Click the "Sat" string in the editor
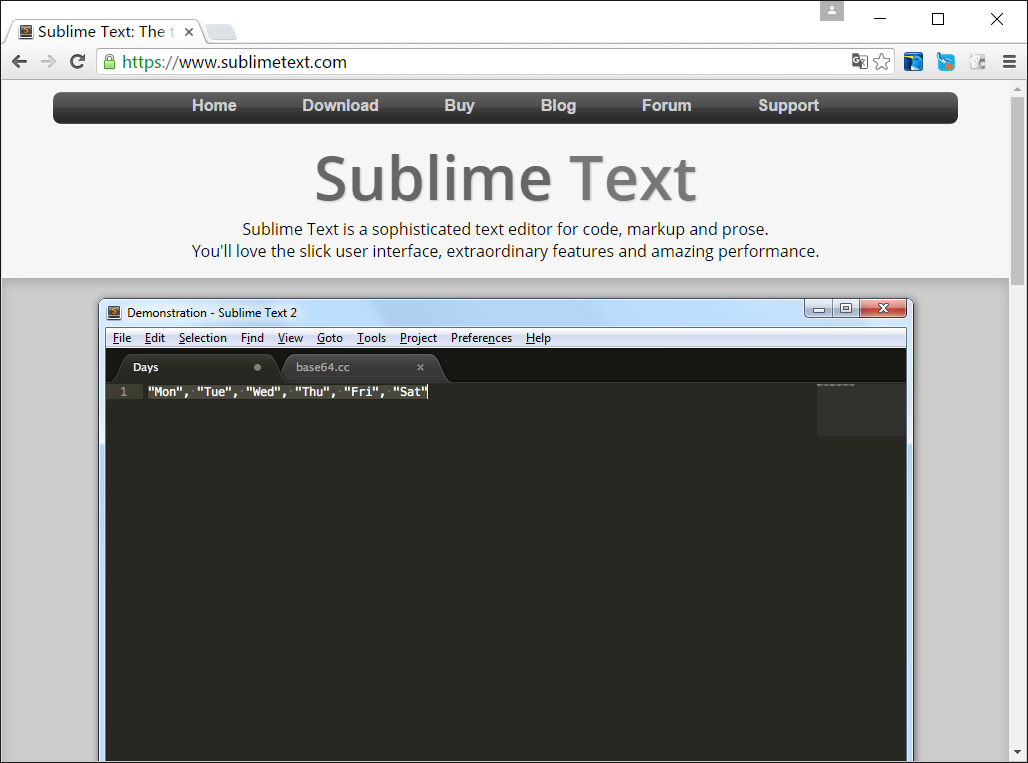This screenshot has height=763, width=1028. pyautogui.click(x=410, y=391)
